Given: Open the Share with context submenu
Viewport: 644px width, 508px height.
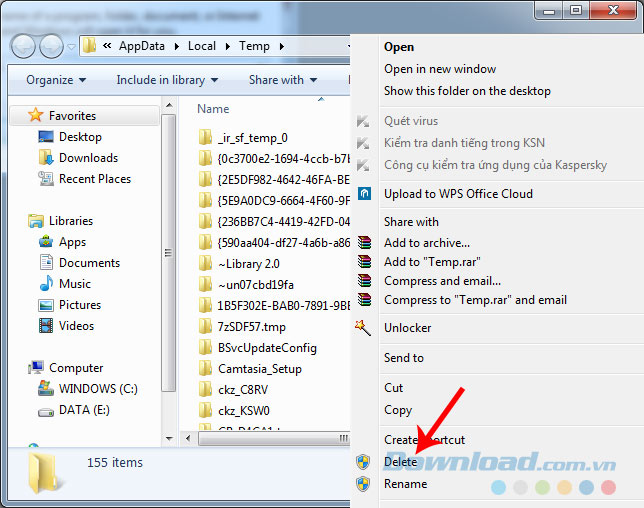Looking at the screenshot, I should point(411,222).
